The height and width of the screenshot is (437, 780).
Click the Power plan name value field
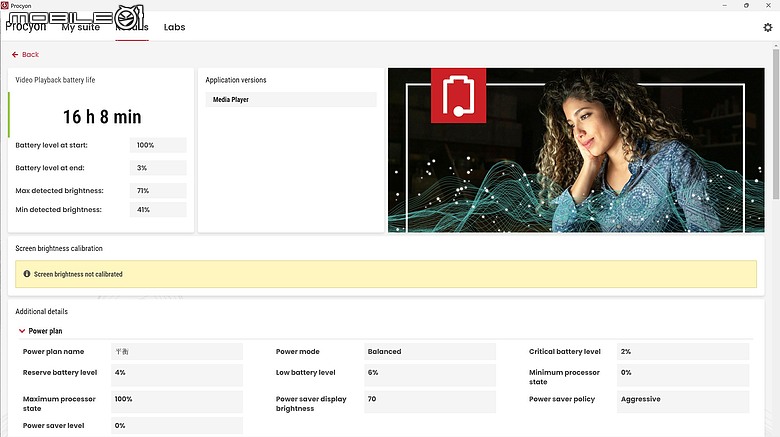pyautogui.click(x=177, y=351)
